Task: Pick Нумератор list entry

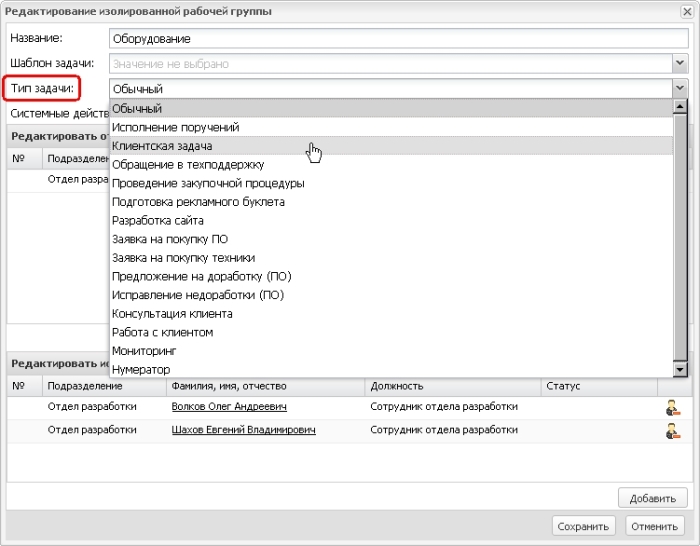Action: pos(141,370)
